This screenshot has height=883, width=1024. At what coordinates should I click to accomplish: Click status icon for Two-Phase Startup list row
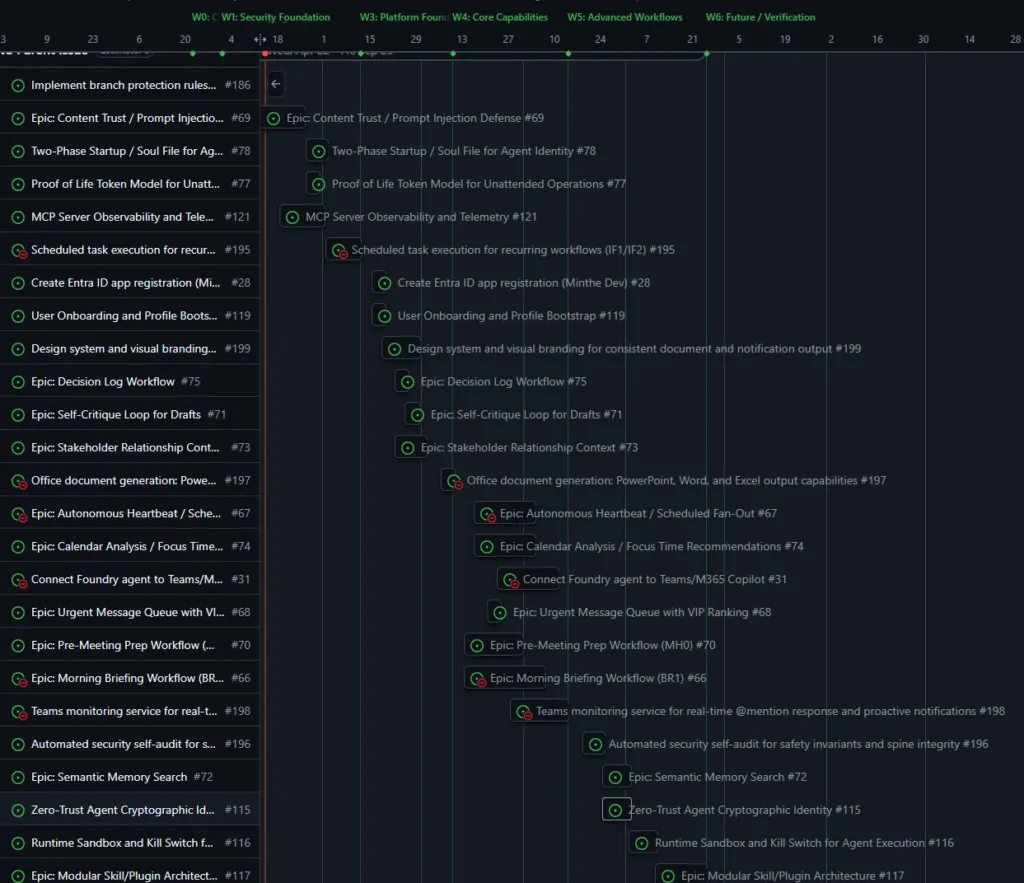18,152
